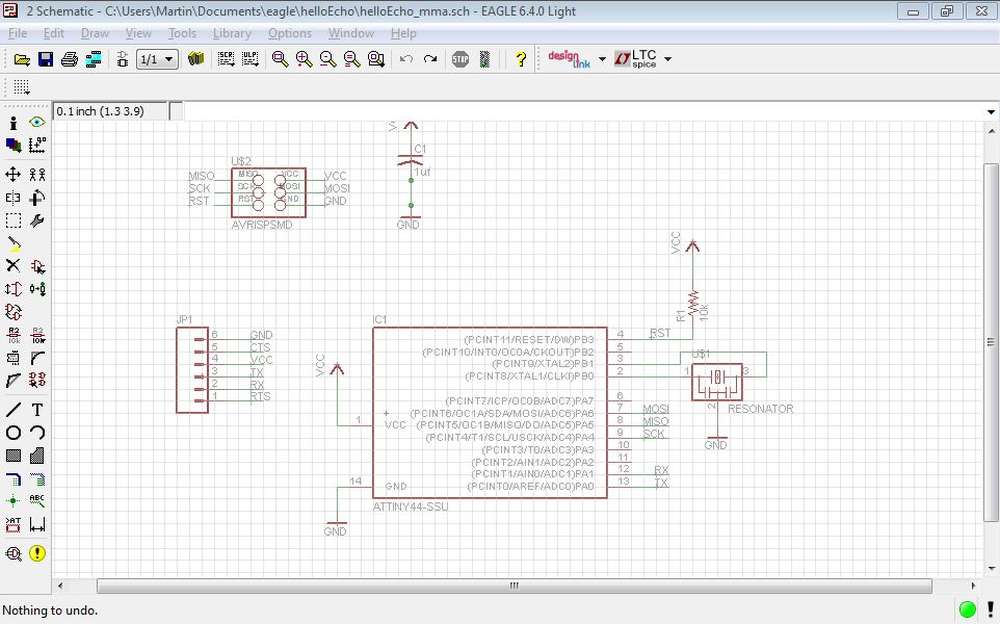The image size is (1000, 624).
Task: Click the vertical scrollbar thumb
Action: coord(991,342)
